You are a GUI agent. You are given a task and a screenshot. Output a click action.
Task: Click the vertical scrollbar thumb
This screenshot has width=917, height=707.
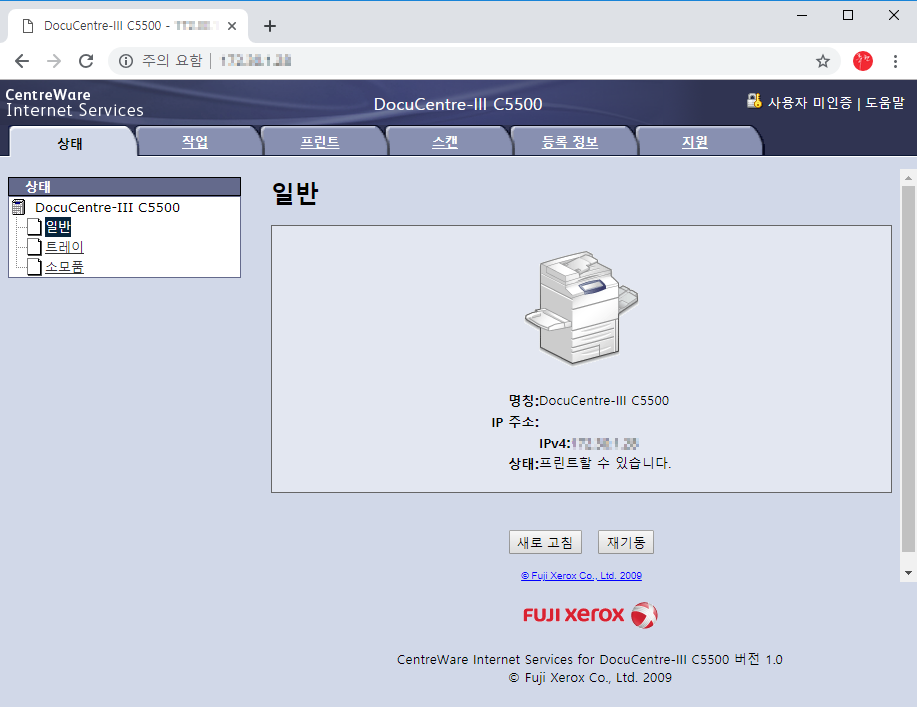coord(908,369)
